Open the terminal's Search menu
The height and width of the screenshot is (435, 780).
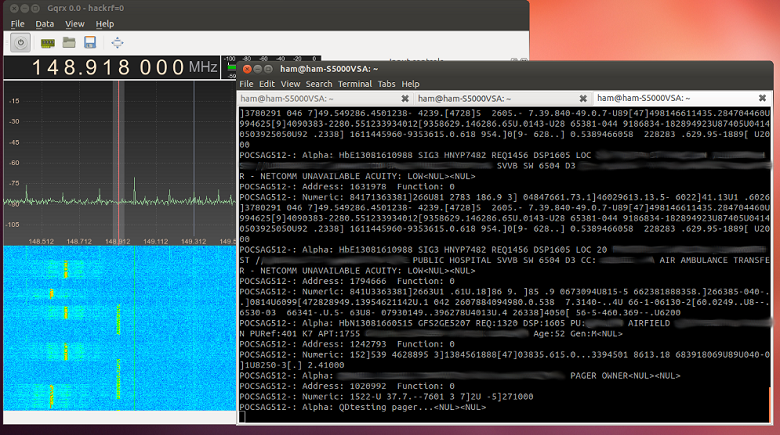(x=319, y=84)
